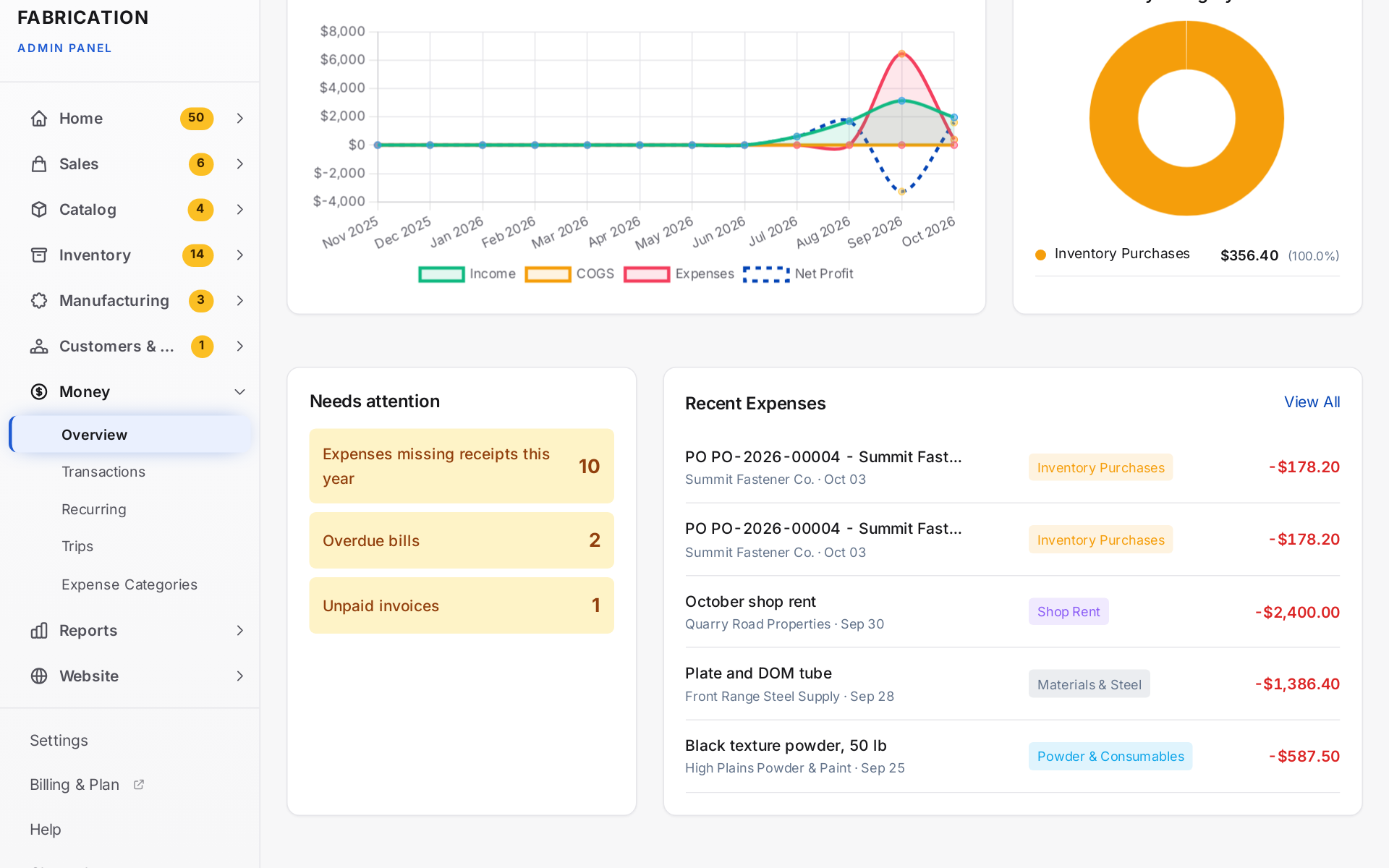This screenshot has width=1389, height=868.
Task: Click the Manufacturing gear icon
Action: [x=39, y=300]
